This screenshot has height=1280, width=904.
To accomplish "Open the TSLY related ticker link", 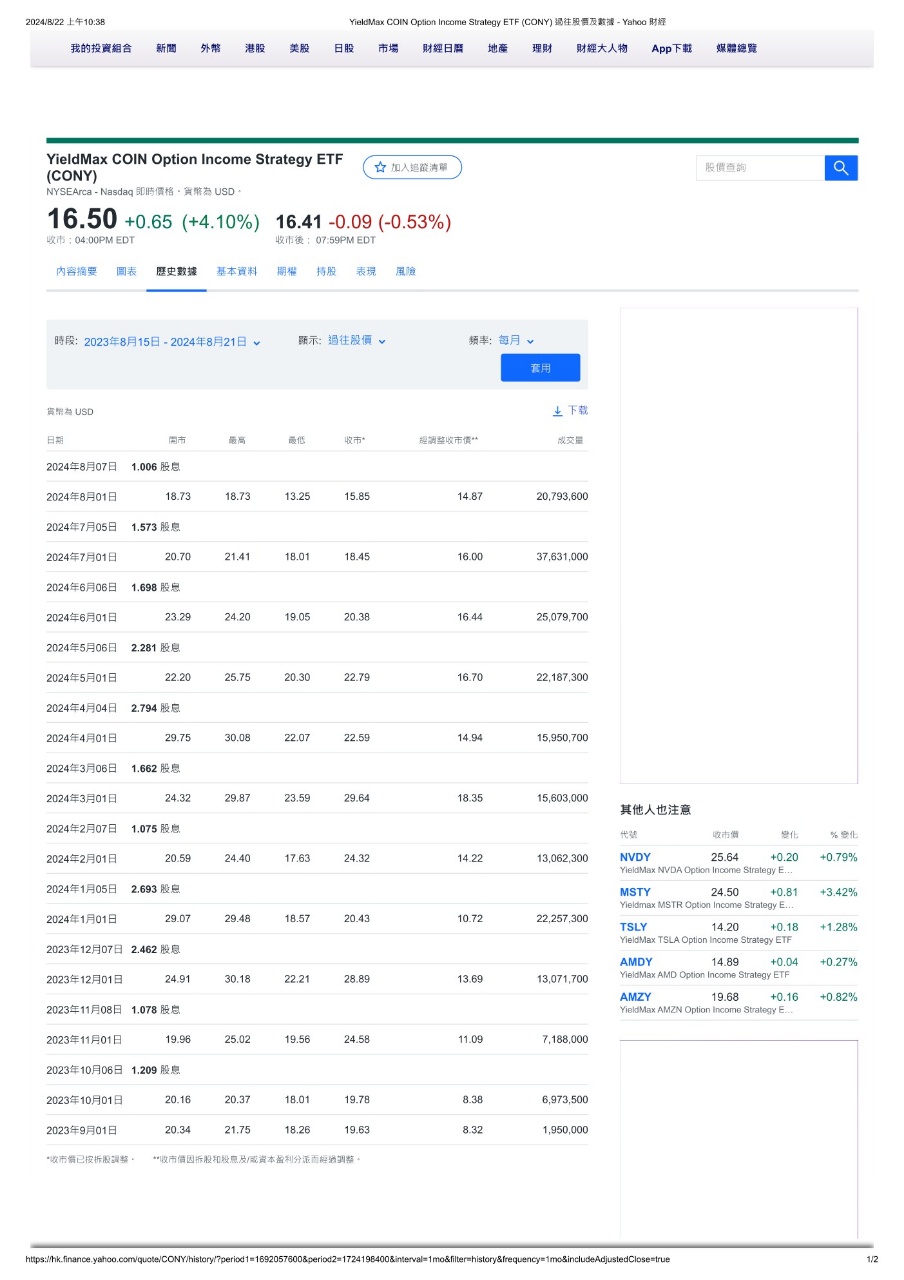I will point(635,927).
